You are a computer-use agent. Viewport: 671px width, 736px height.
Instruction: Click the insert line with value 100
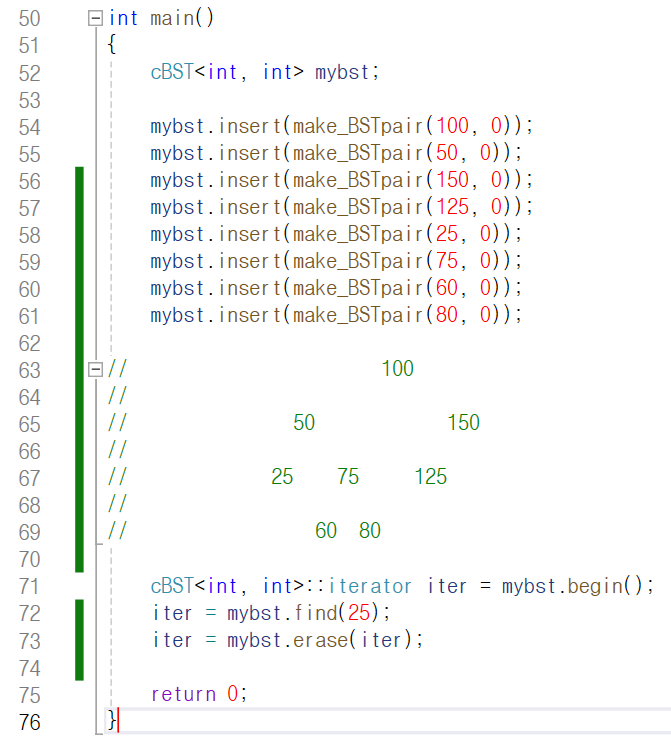click(342, 126)
